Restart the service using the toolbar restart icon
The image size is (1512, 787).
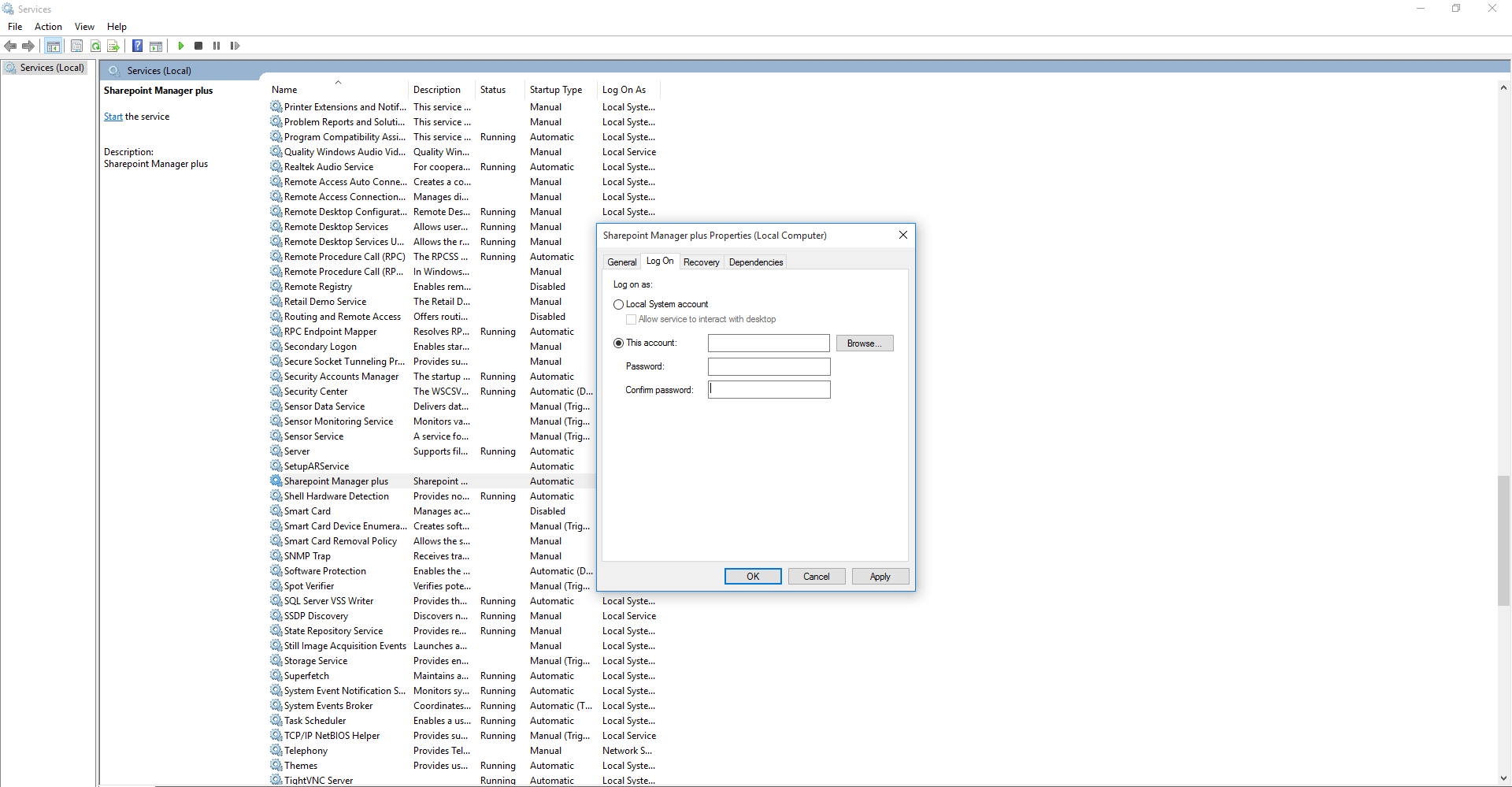click(x=235, y=46)
